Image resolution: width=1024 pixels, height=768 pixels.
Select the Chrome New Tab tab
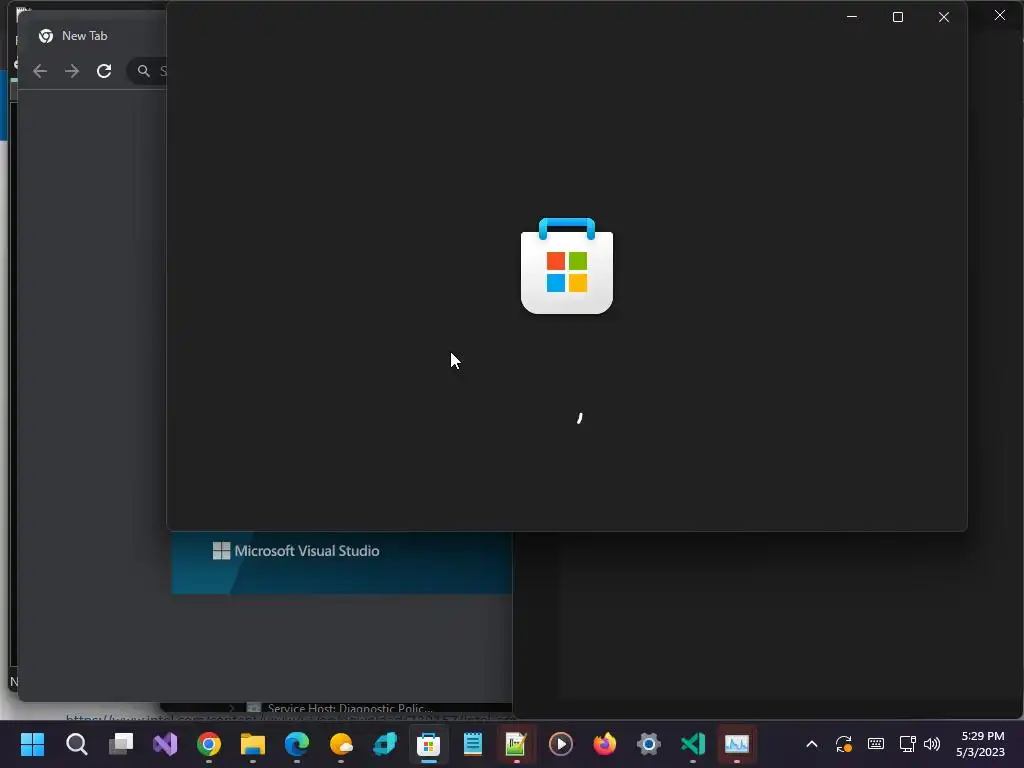[x=91, y=36]
